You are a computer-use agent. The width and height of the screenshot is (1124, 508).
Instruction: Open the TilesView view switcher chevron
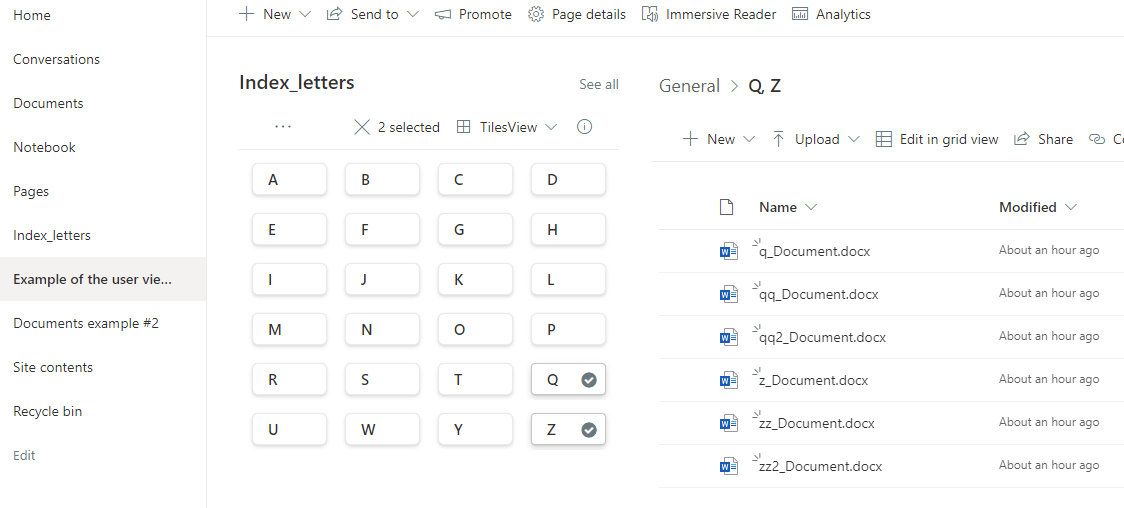[551, 128]
